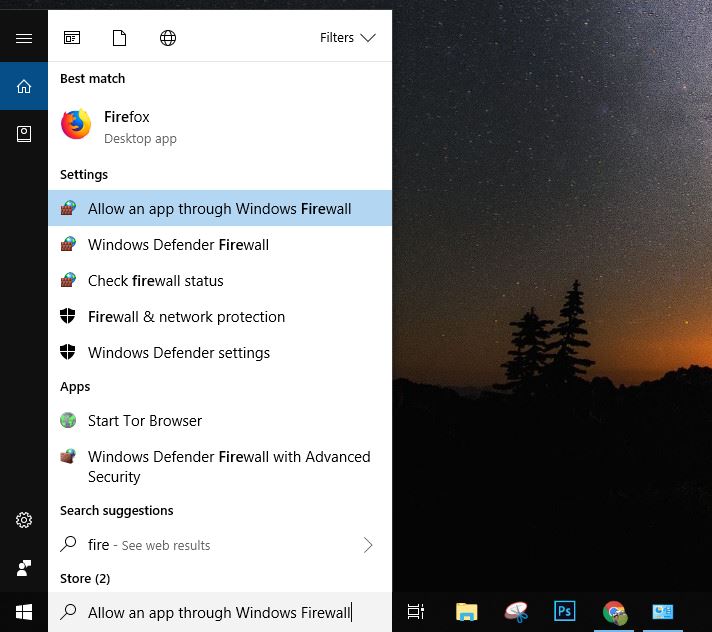712x632 pixels.
Task: Click the firewall brick icon next to Check firewall status
Action: pyautogui.click(x=68, y=280)
